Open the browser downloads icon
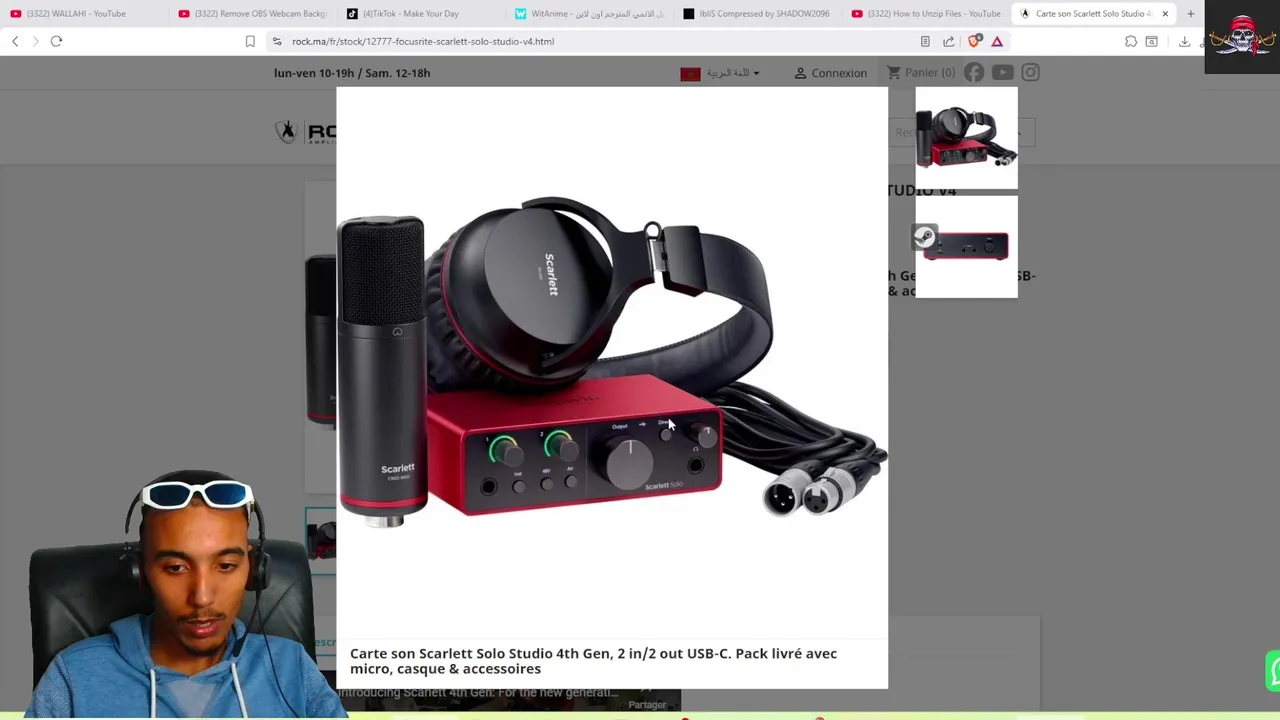This screenshot has height=720, width=1280. click(x=1184, y=41)
